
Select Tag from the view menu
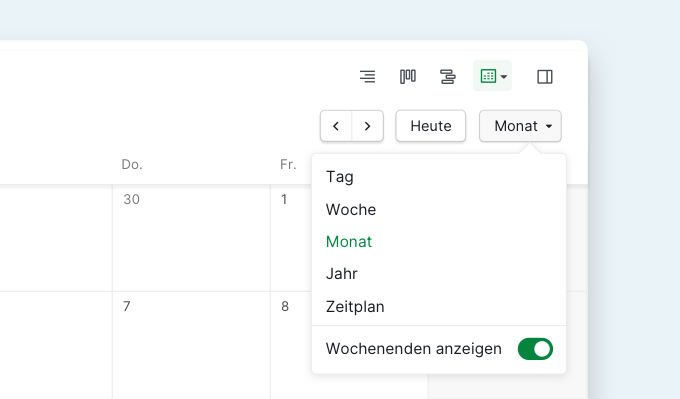(x=439, y=177)
